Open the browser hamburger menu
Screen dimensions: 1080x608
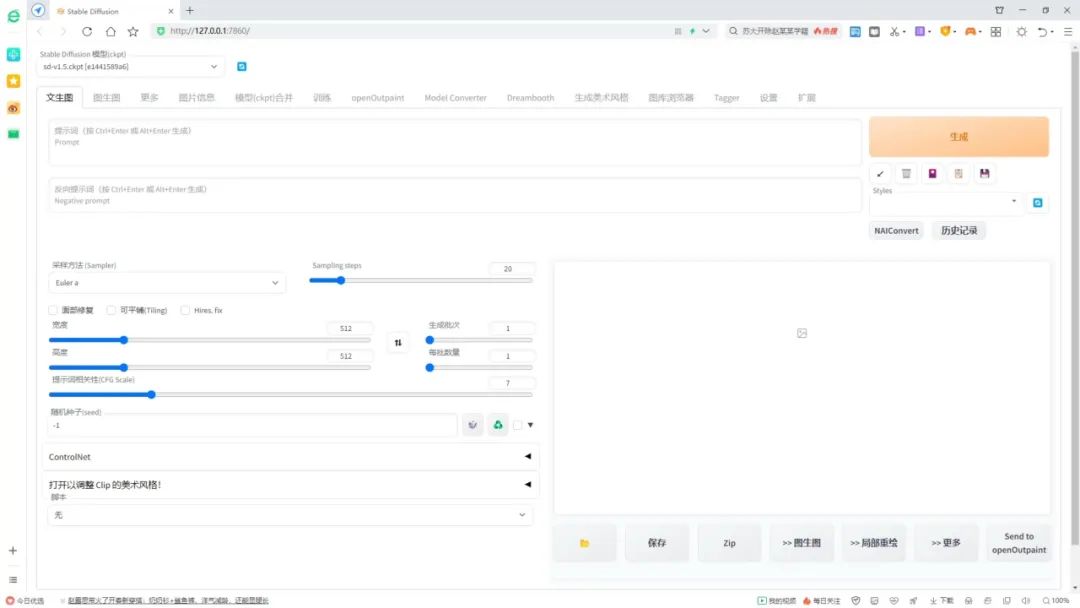coord(1068,31)
